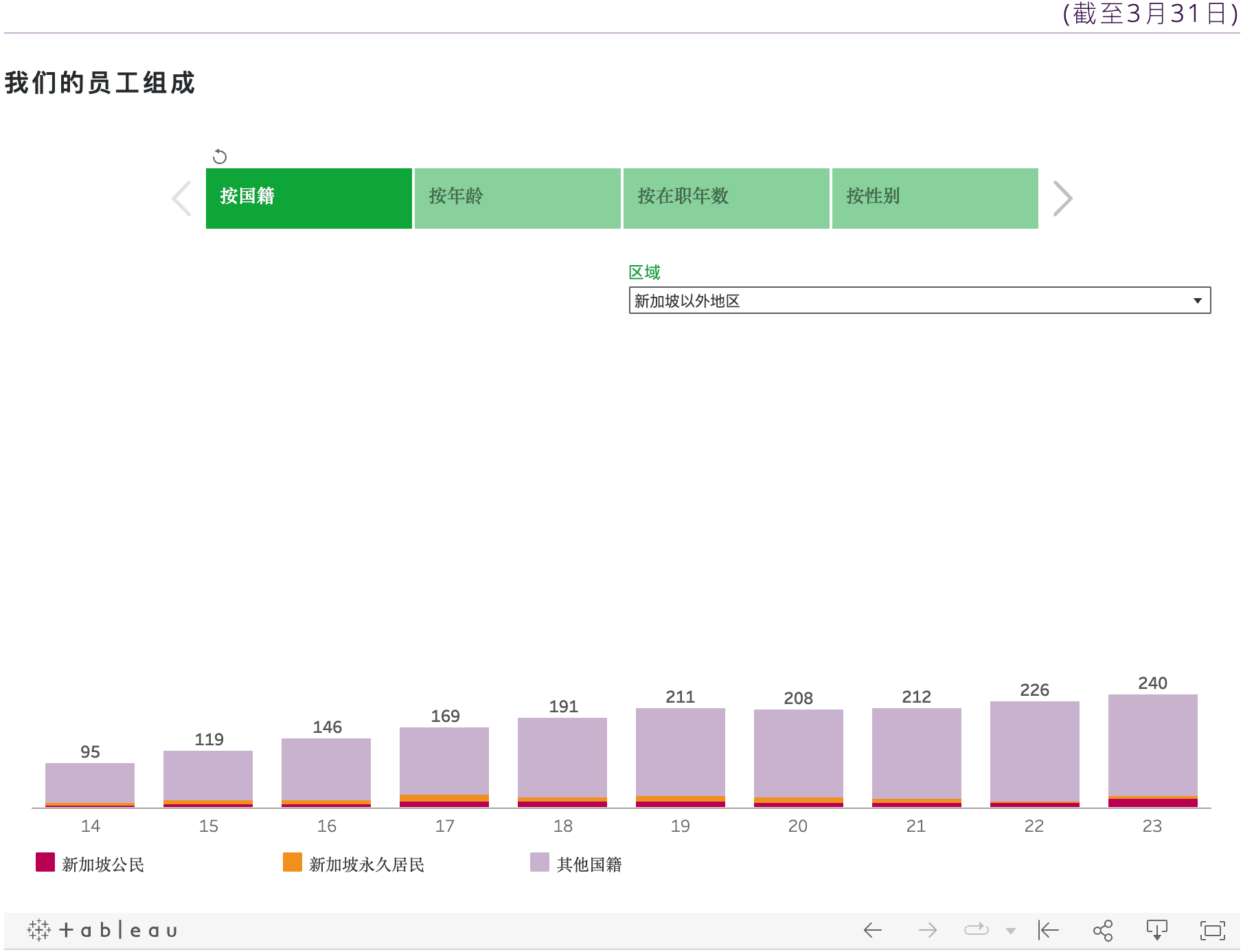Click the 208 total label
The image size is (1243, 952).
pos(798,699)
